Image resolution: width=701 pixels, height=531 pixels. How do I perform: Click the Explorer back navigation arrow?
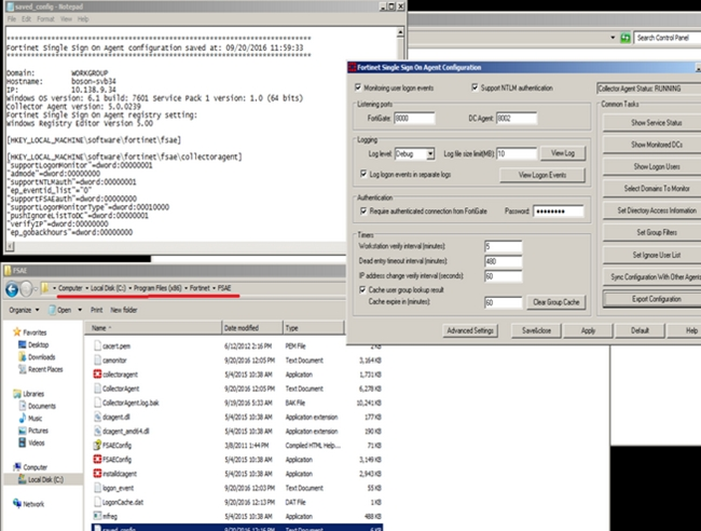click(x=13, y=290)
